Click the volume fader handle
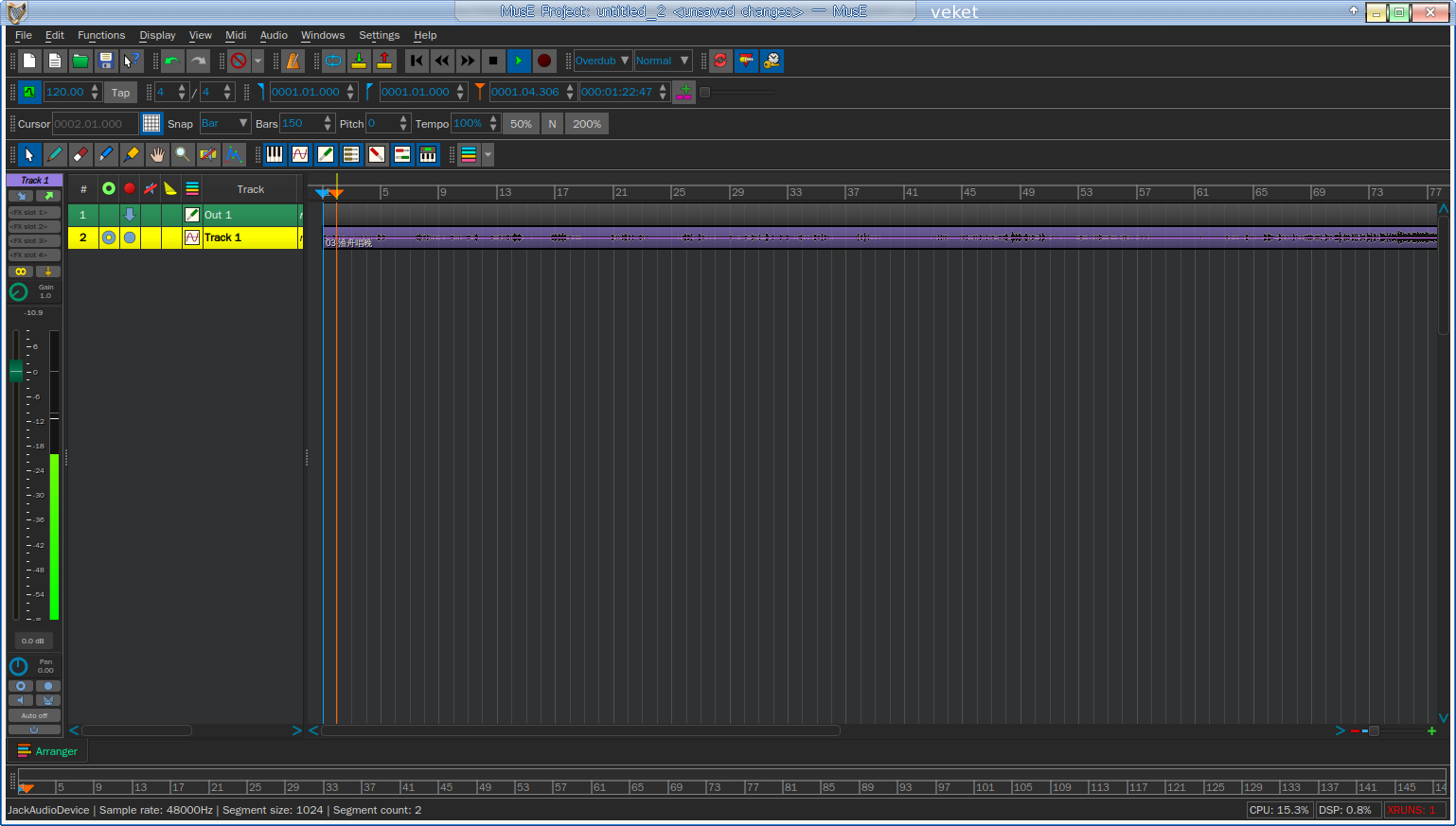 16,370
